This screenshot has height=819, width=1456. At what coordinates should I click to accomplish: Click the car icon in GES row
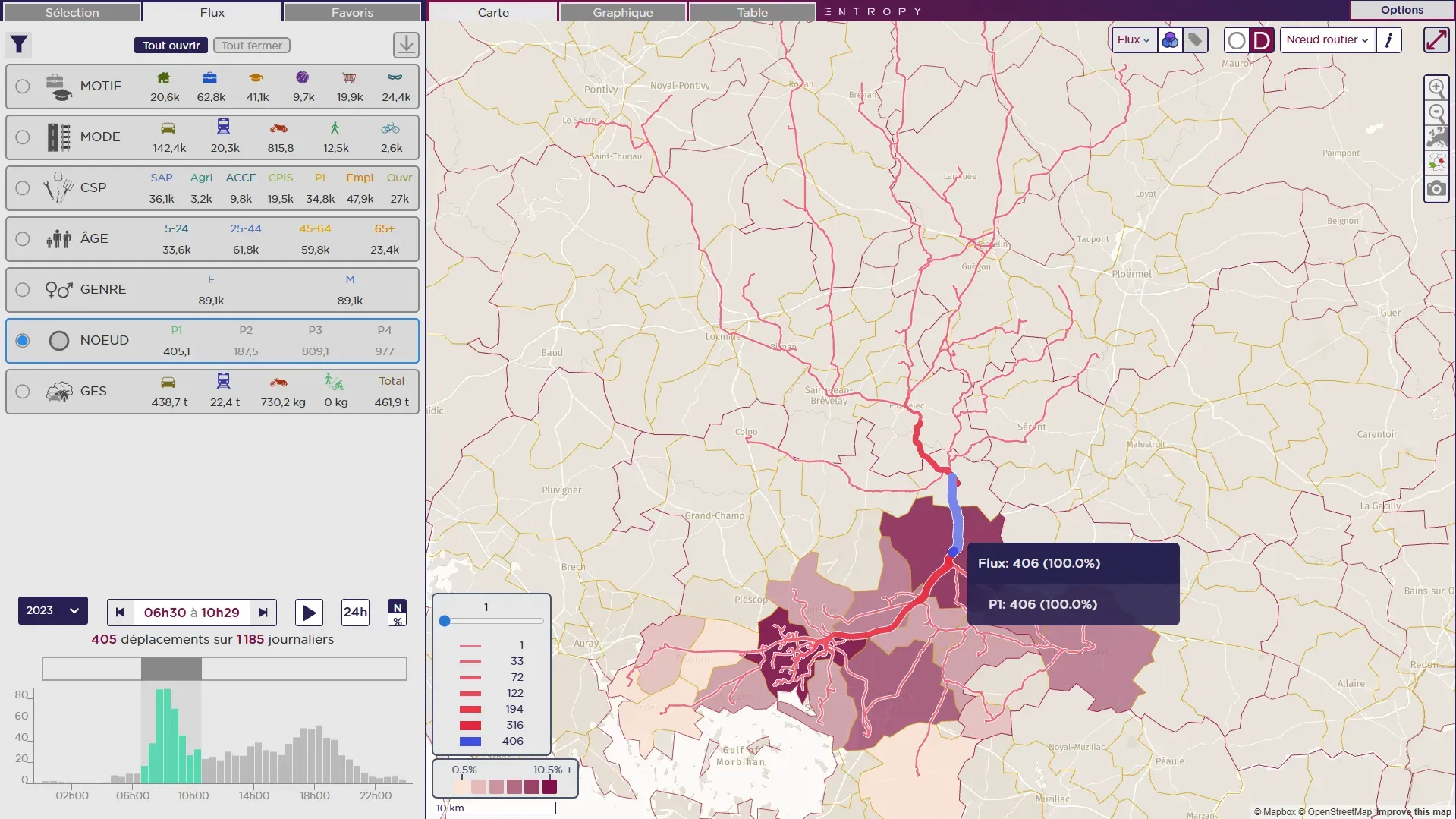168,382
